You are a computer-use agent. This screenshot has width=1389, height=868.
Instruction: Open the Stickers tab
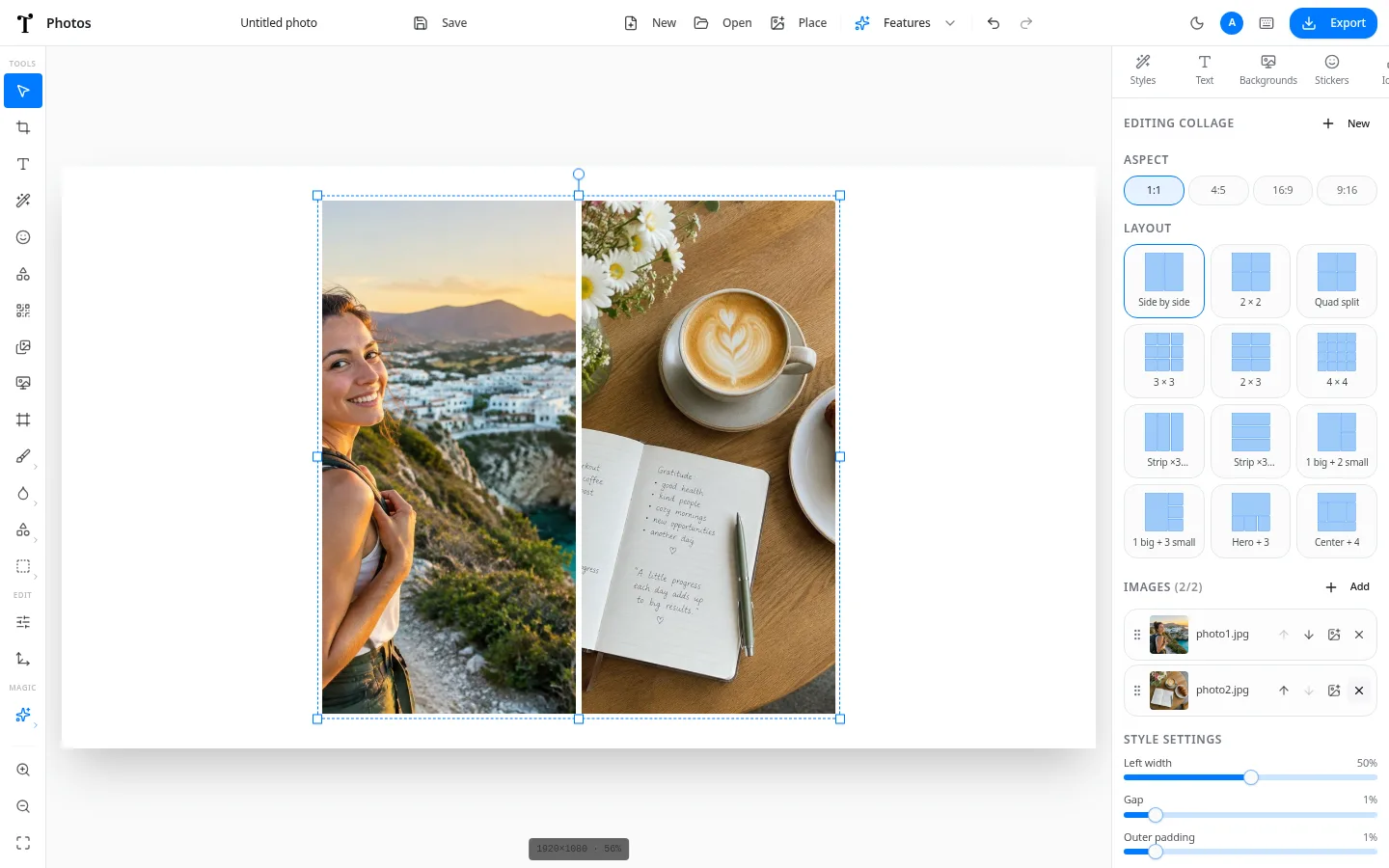click(1332, 70)
